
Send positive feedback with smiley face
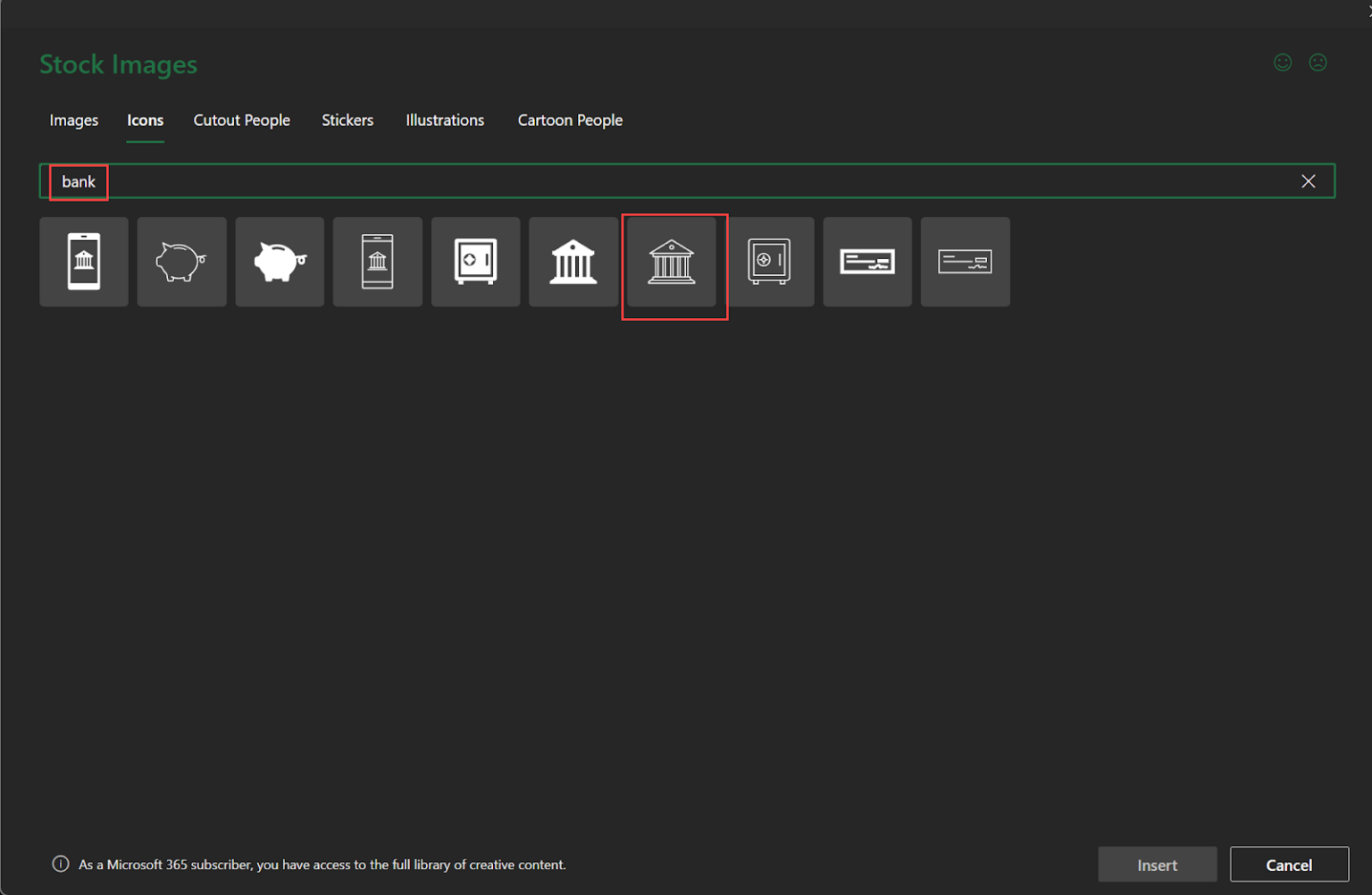tap(1283, 63)
